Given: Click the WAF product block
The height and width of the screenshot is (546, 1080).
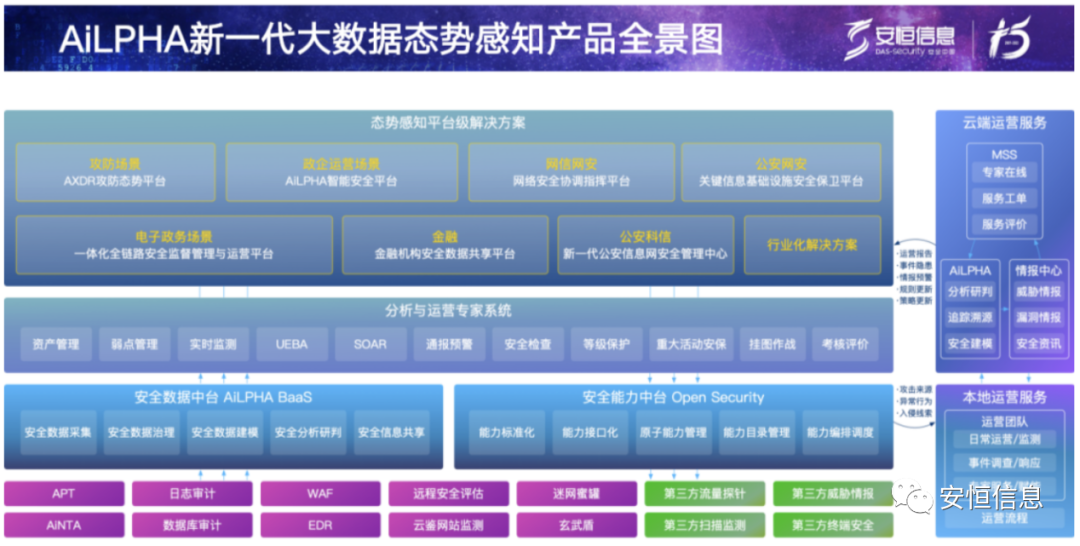Looking at the screenshot, I should [x=320, y=494].
